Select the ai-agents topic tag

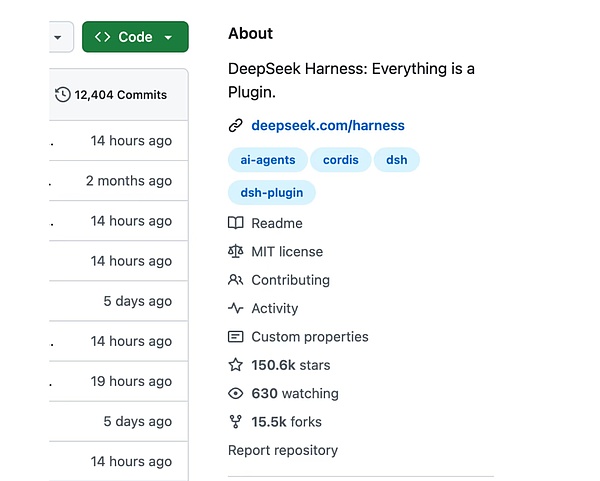coord(268,160)
